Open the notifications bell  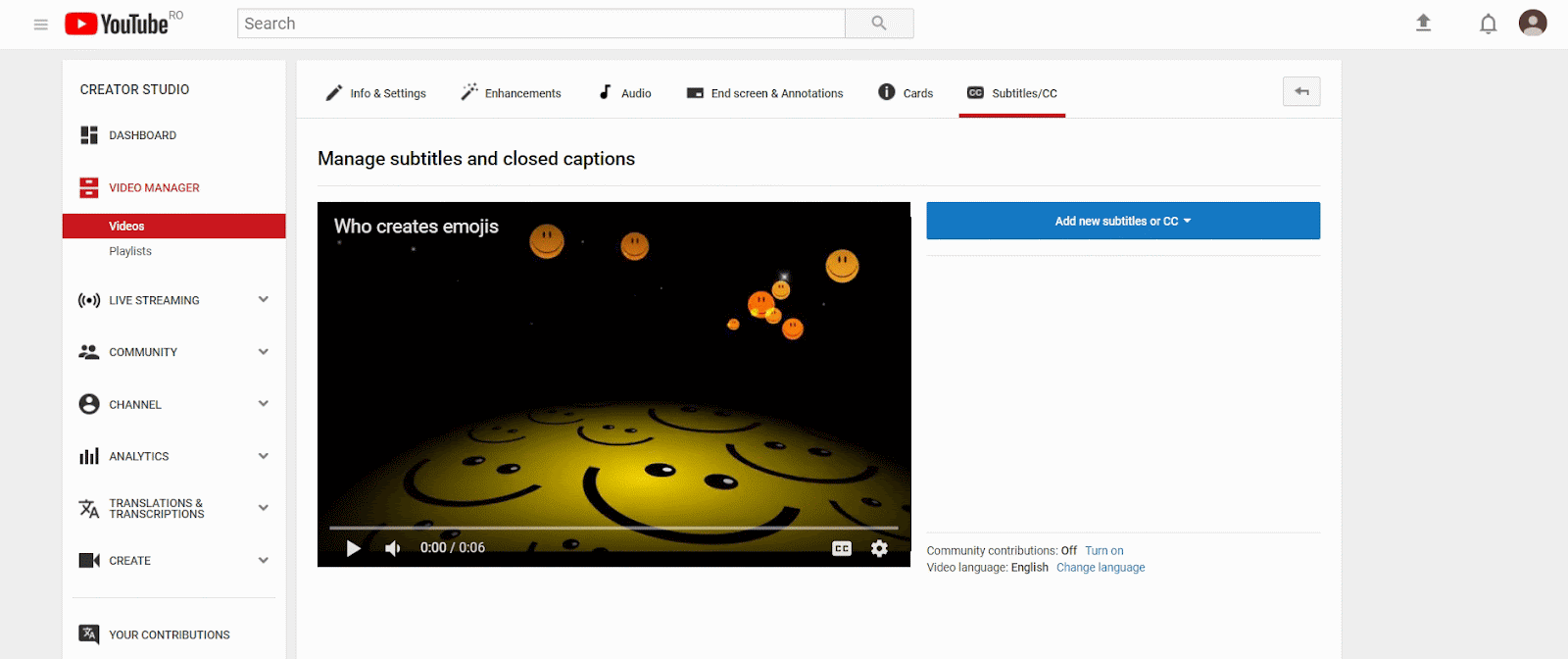(1488, 24)
